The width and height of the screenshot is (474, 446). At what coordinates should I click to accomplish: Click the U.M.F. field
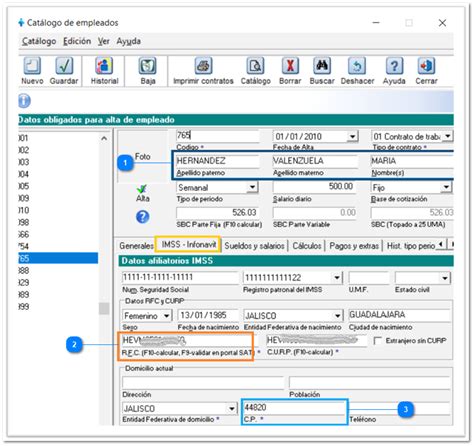tap(369, 278)
